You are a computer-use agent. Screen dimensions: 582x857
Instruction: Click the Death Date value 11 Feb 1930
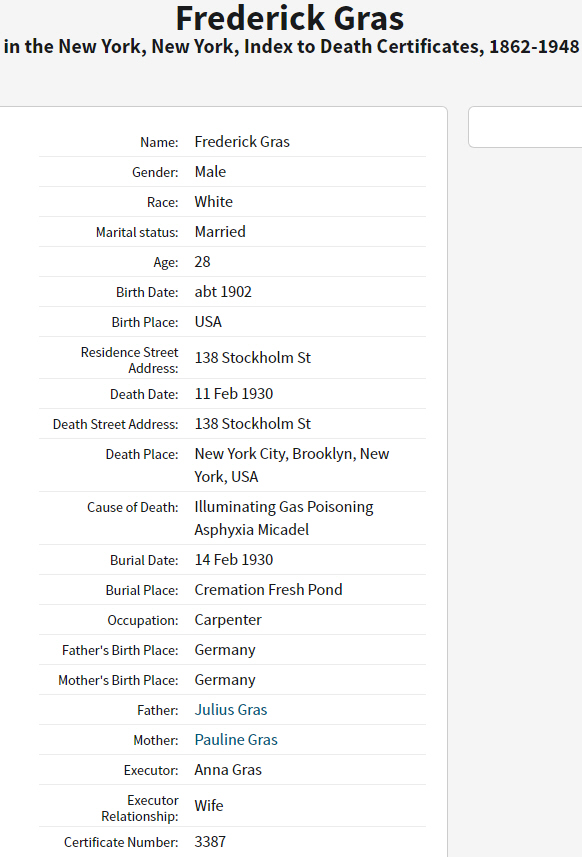[x=234, y=394]
